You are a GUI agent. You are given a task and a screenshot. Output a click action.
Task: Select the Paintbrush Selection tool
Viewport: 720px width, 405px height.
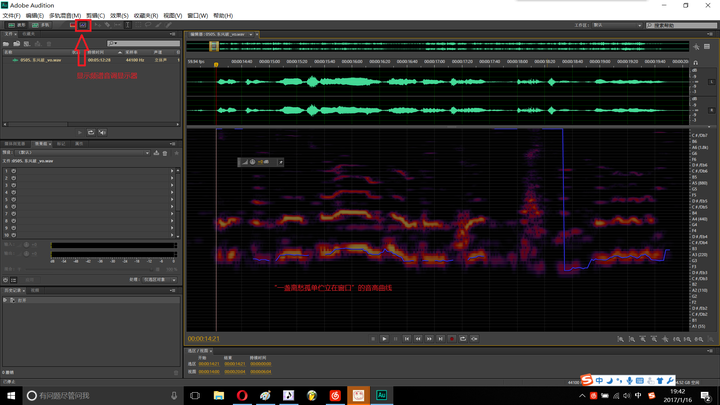point(158,25)
